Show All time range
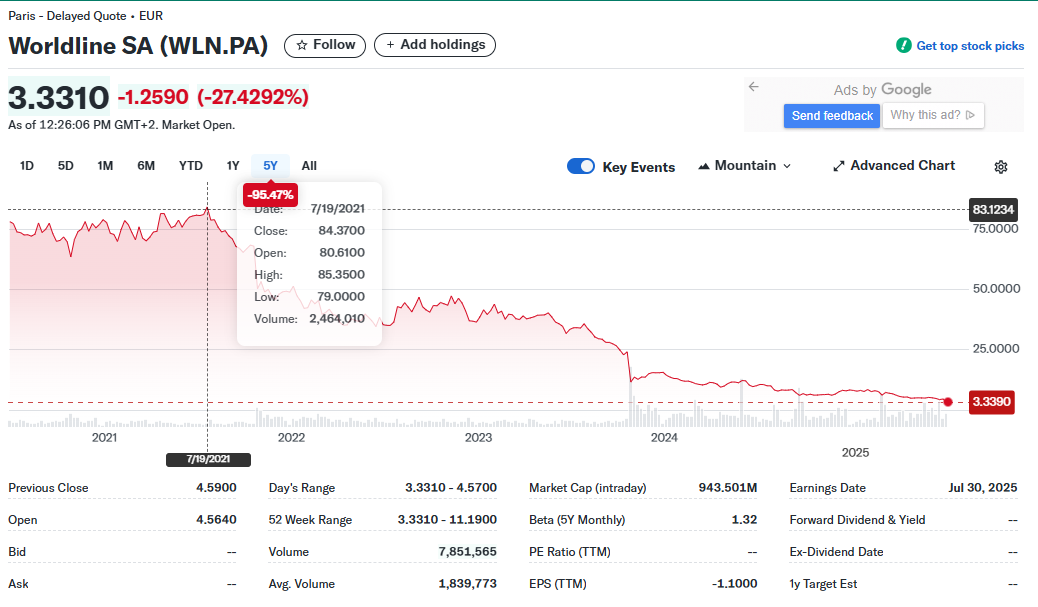 (x=309, y=165)
